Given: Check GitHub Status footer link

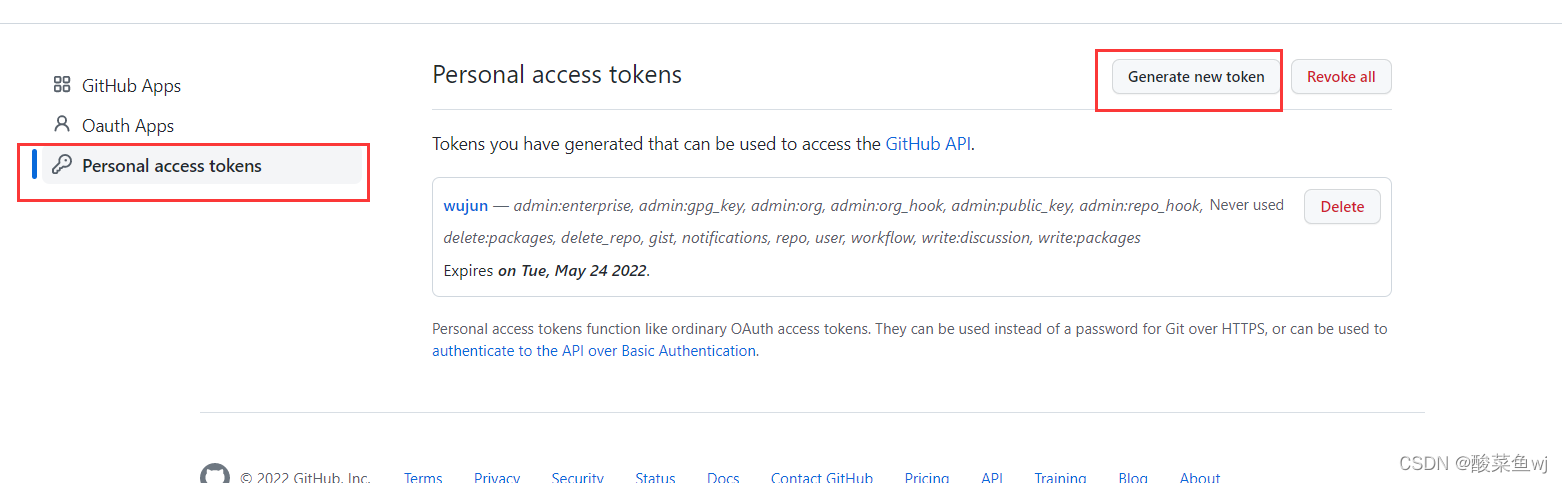Looking at the screenshot, I should [655, 478].
